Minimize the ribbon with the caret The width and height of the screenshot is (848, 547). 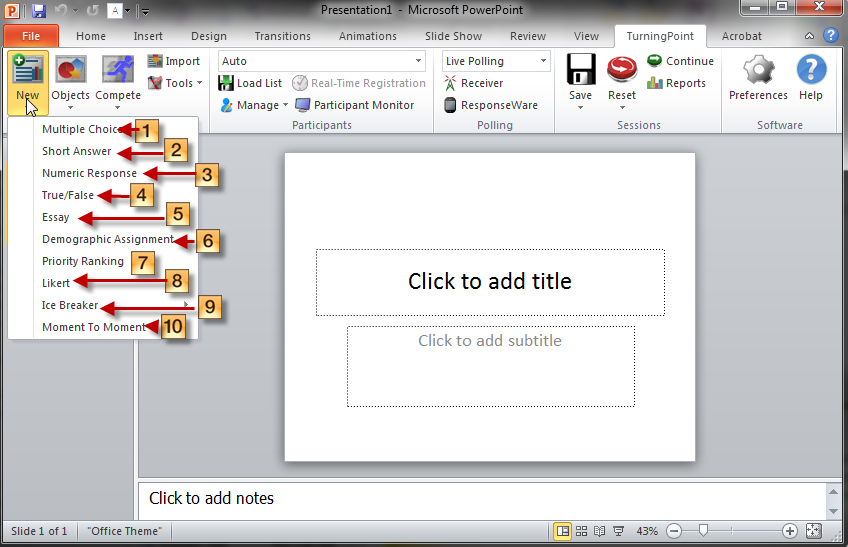(x=809, y=36)
